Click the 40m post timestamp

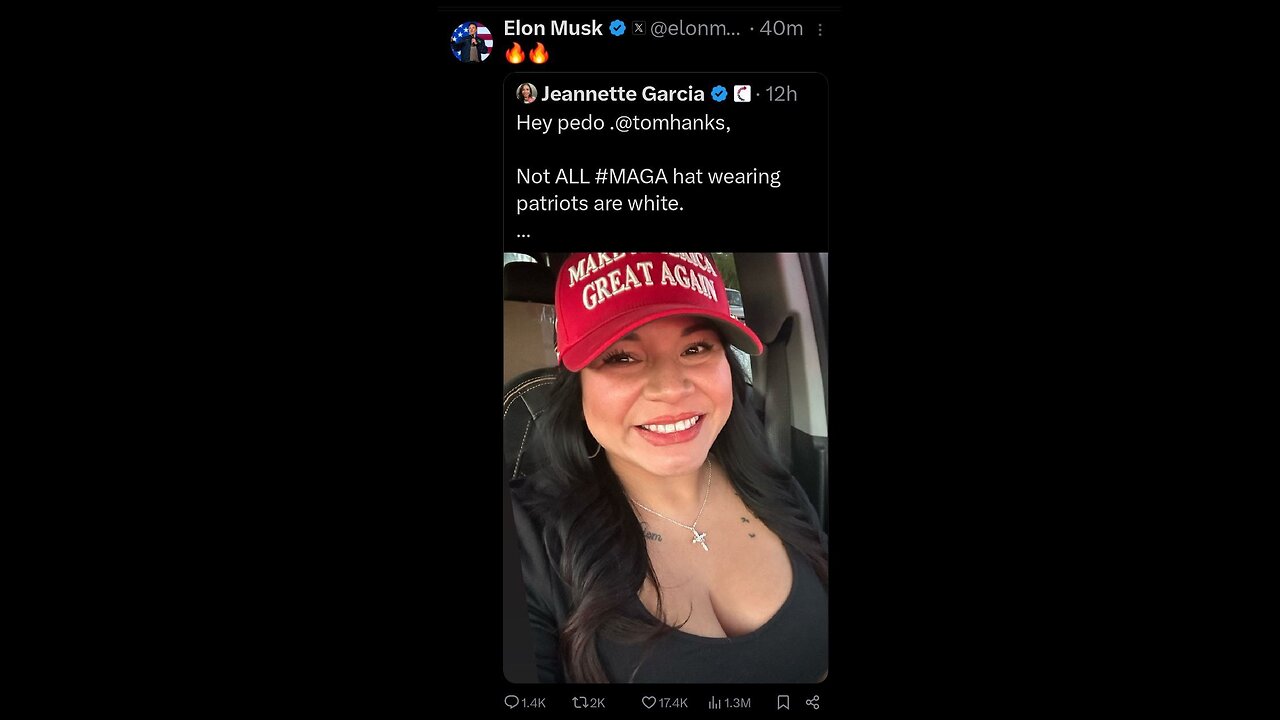coord(781,29)
